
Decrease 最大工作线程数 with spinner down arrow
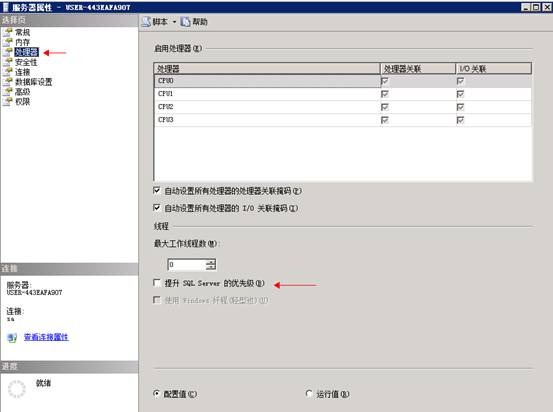[211, 267]
